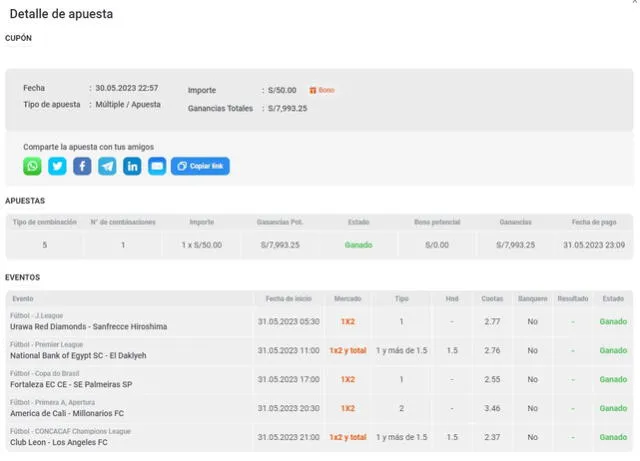Share the bet on Facebook
Screen dimensions: 640x461
point(82,166)
